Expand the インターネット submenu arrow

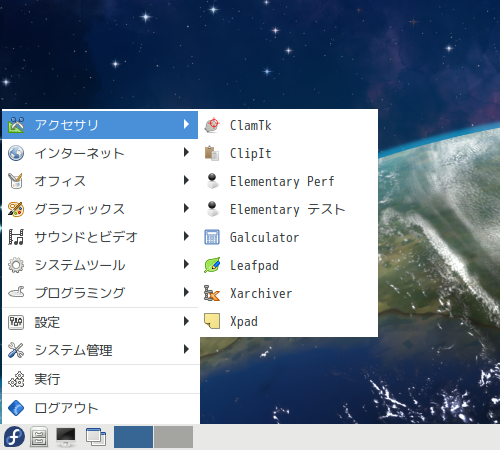[x=186, y=153]
